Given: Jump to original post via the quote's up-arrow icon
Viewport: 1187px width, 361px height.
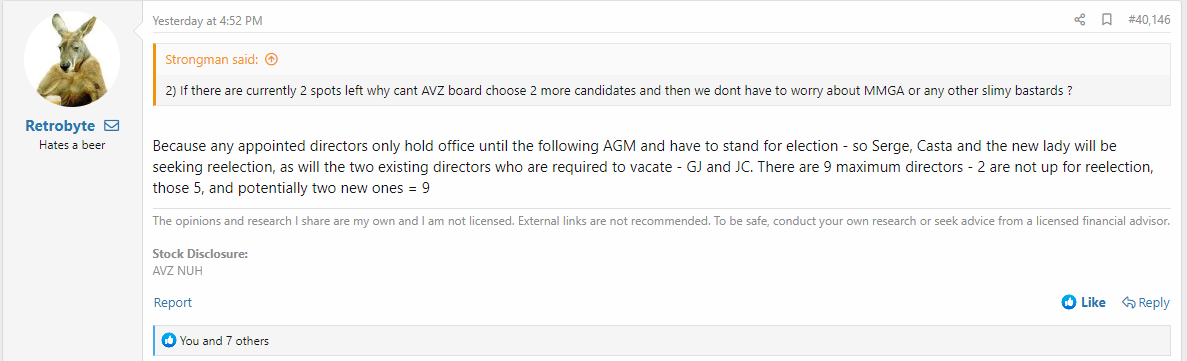Looking at the screenshot, I should click(x=272, y=59).
